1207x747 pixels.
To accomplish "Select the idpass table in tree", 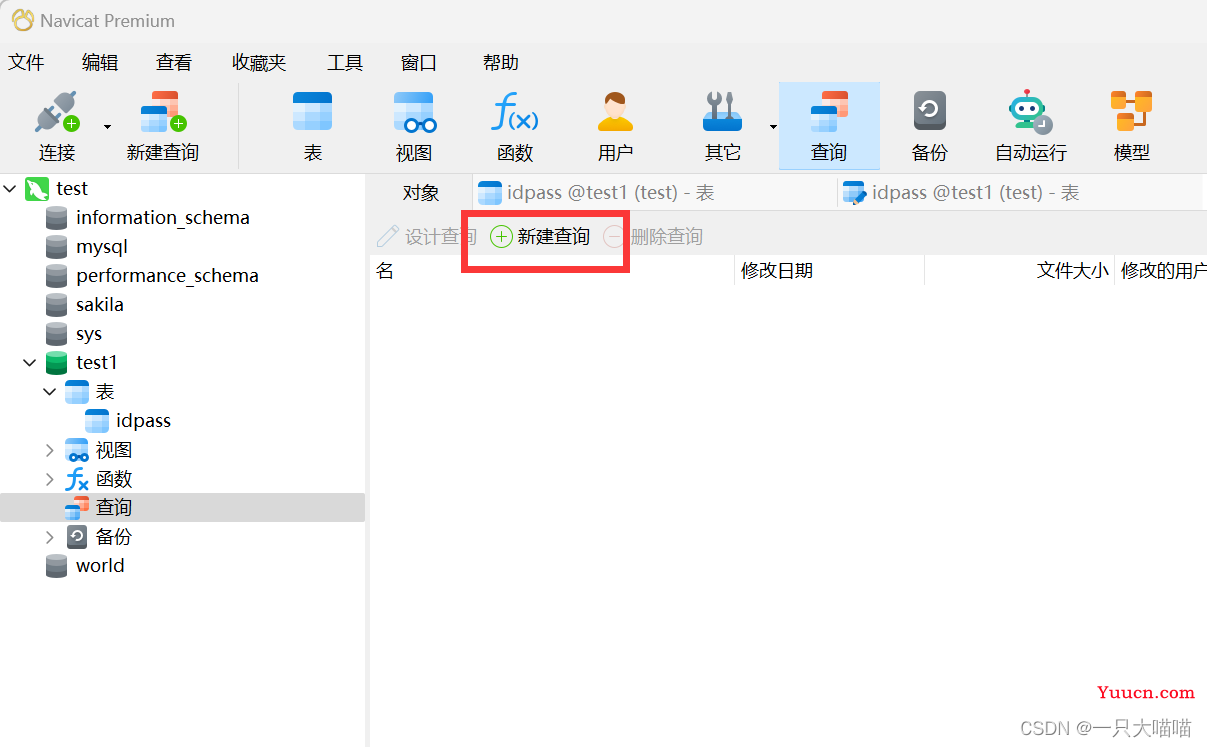I will click(143, 421).
